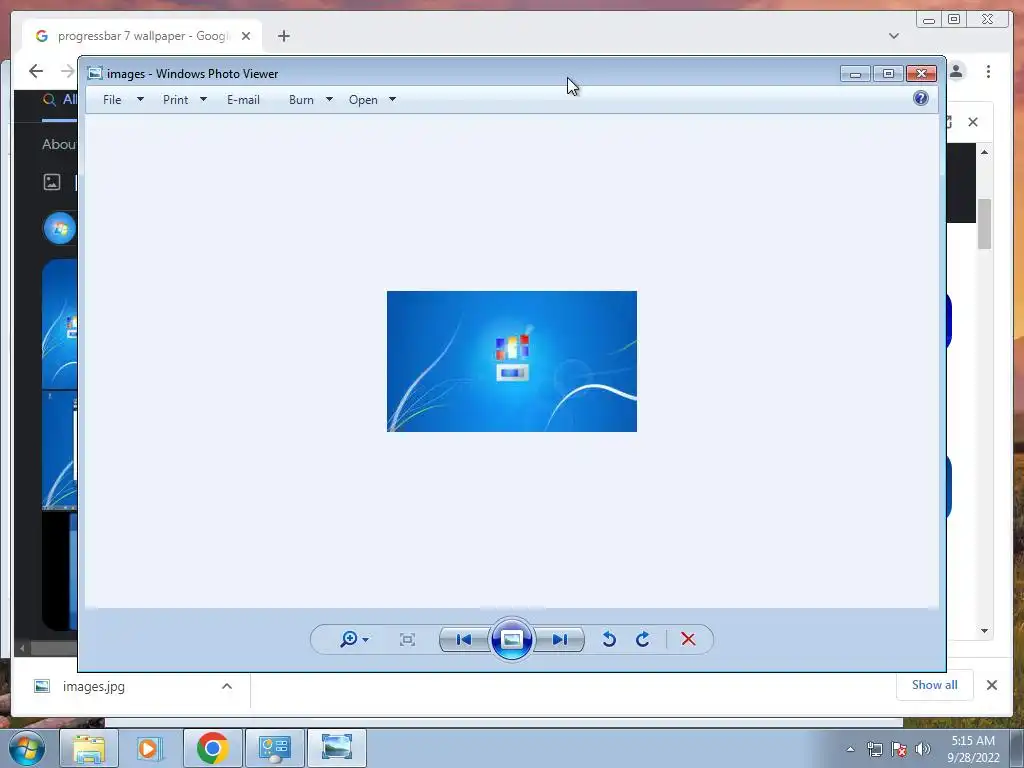Open the Photo Viewer help icon
Screen dimensions: 1024x768
(x=921, y=99)
